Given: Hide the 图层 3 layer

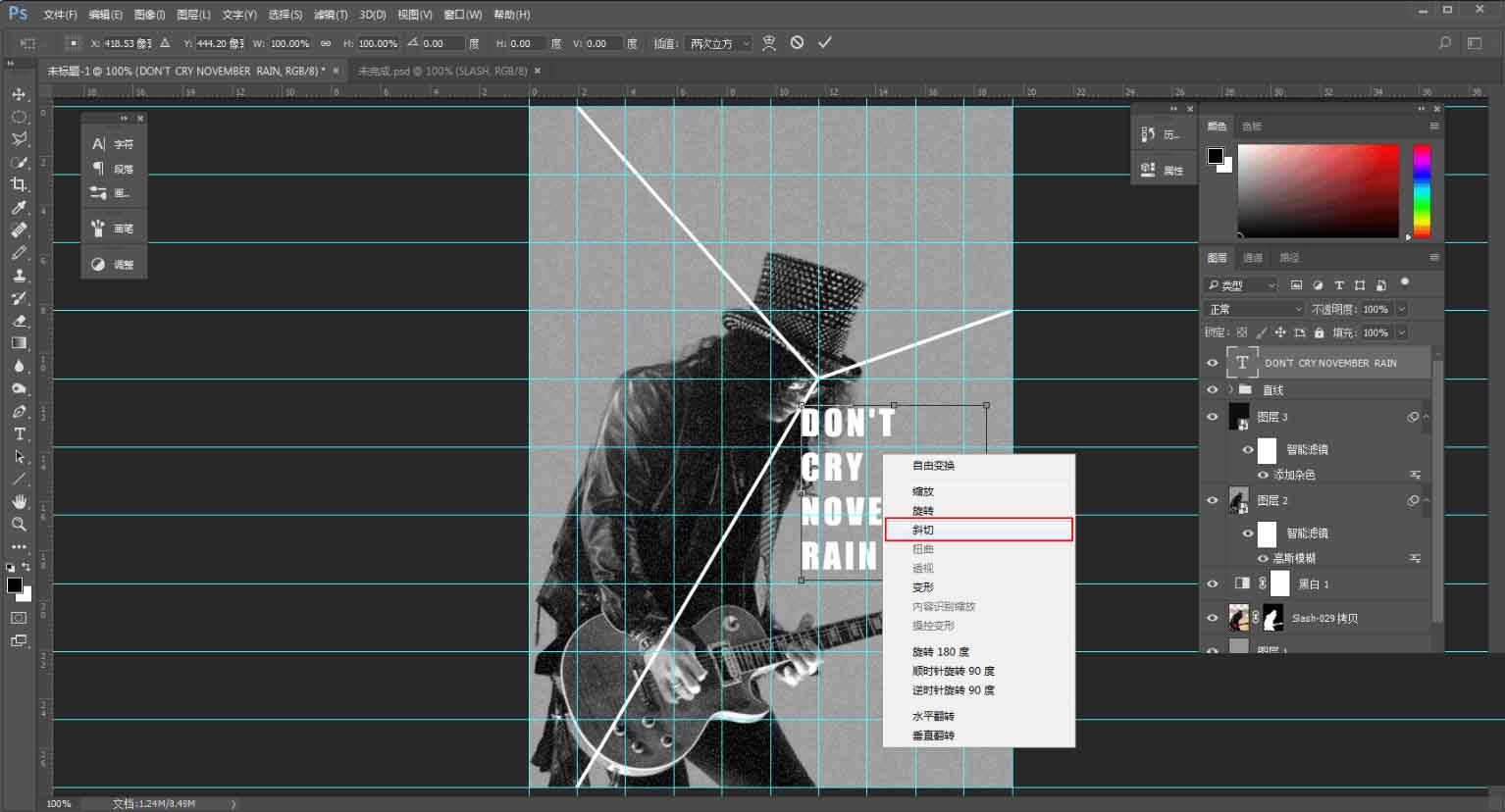Looking at the screenshot, I should [1213, 417].
